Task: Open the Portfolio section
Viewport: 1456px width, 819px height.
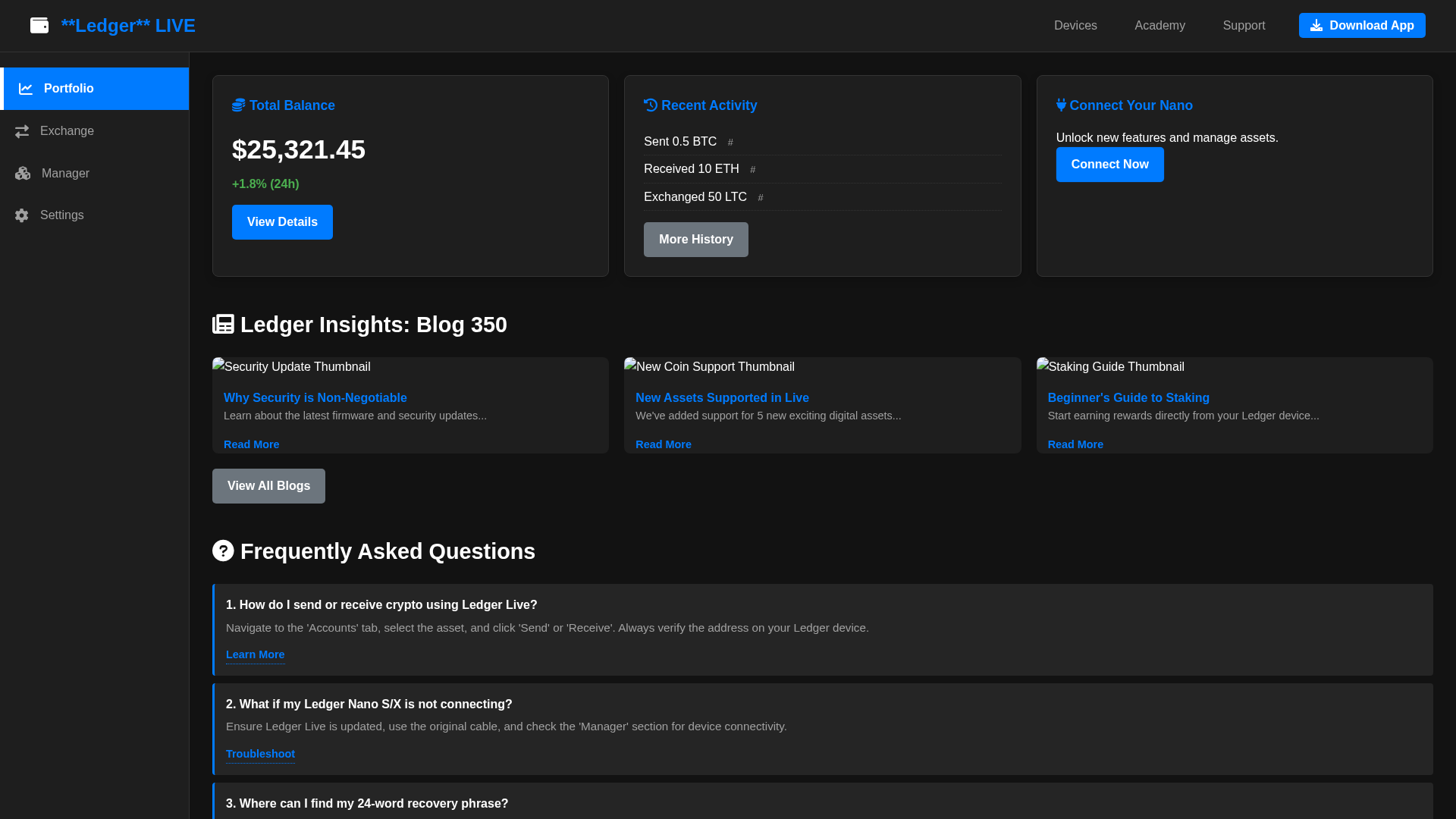Action: click(95, 89)
